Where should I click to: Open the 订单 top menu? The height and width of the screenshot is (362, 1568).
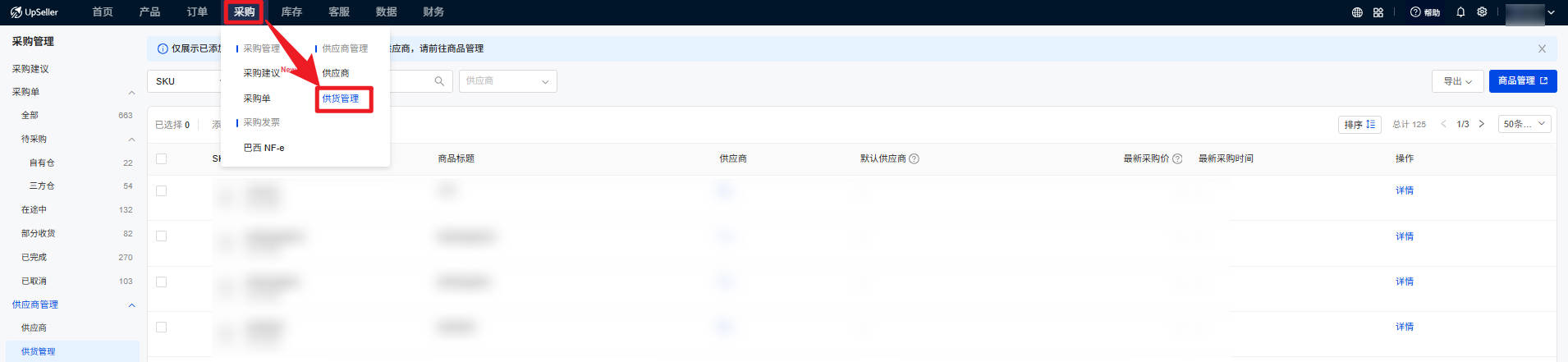click(197, 12)
